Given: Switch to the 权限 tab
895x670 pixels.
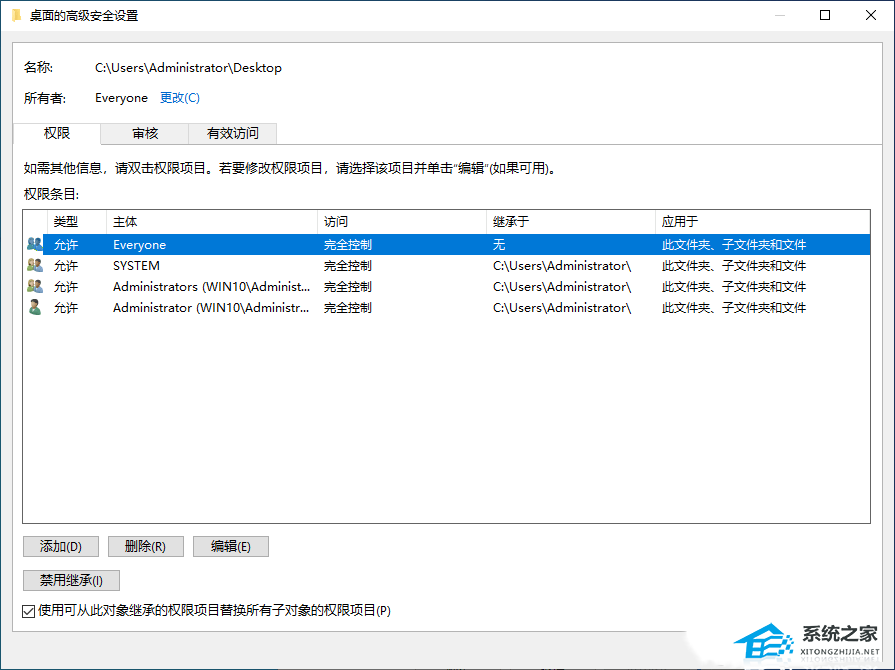Looking at the screenshot, I should tap(57, 134).
